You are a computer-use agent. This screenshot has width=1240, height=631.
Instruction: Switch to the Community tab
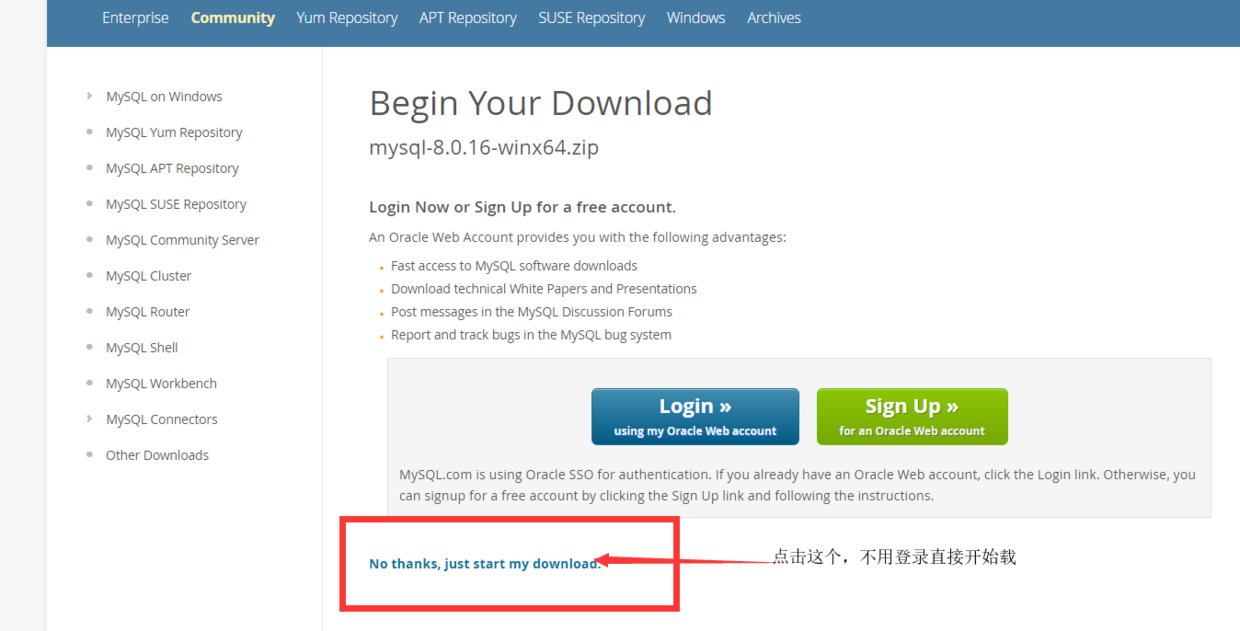(233, 18)
